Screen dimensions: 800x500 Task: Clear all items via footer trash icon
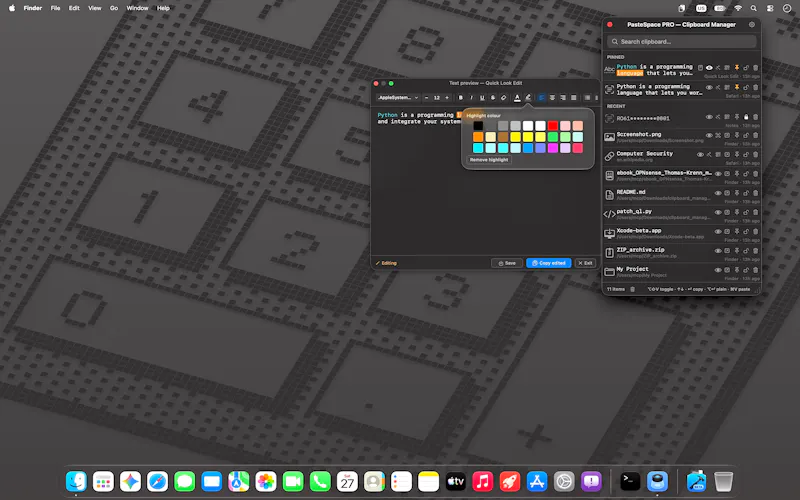[632, 289]
